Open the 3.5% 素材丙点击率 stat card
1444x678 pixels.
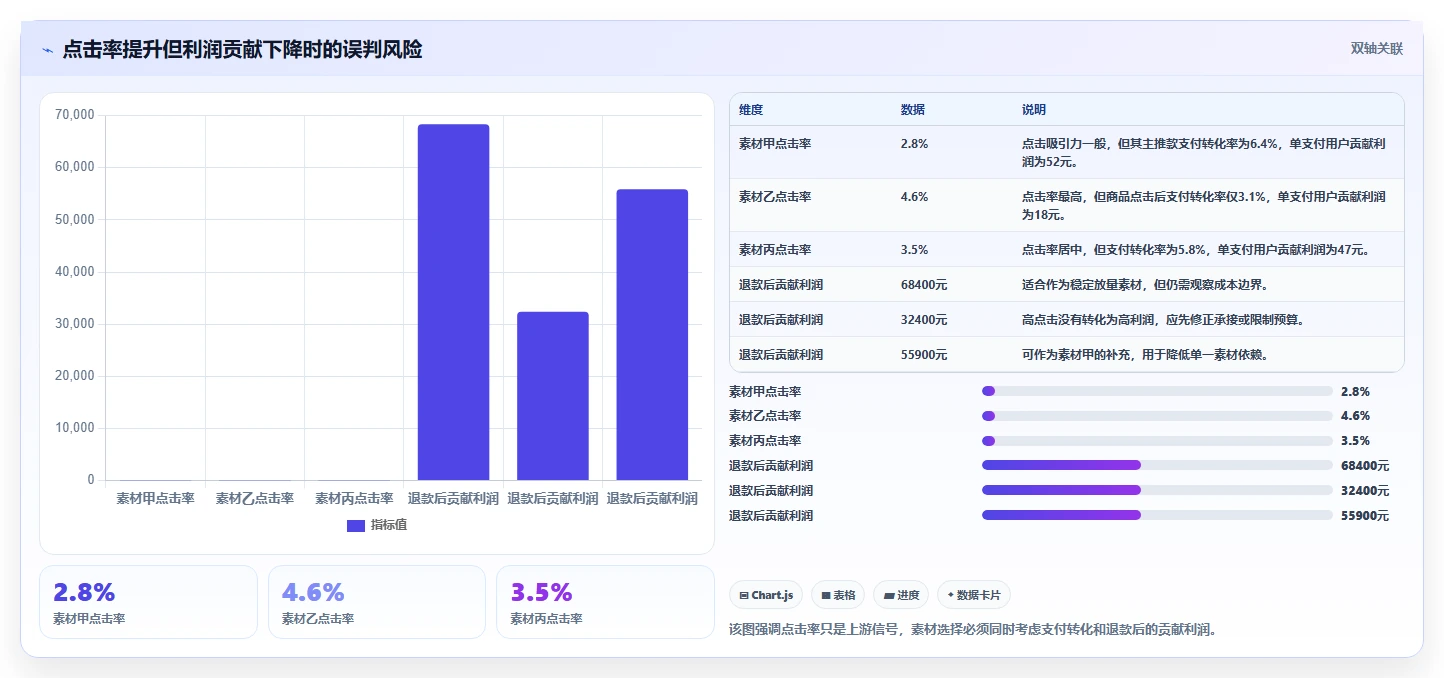click(x=605, y=602)
